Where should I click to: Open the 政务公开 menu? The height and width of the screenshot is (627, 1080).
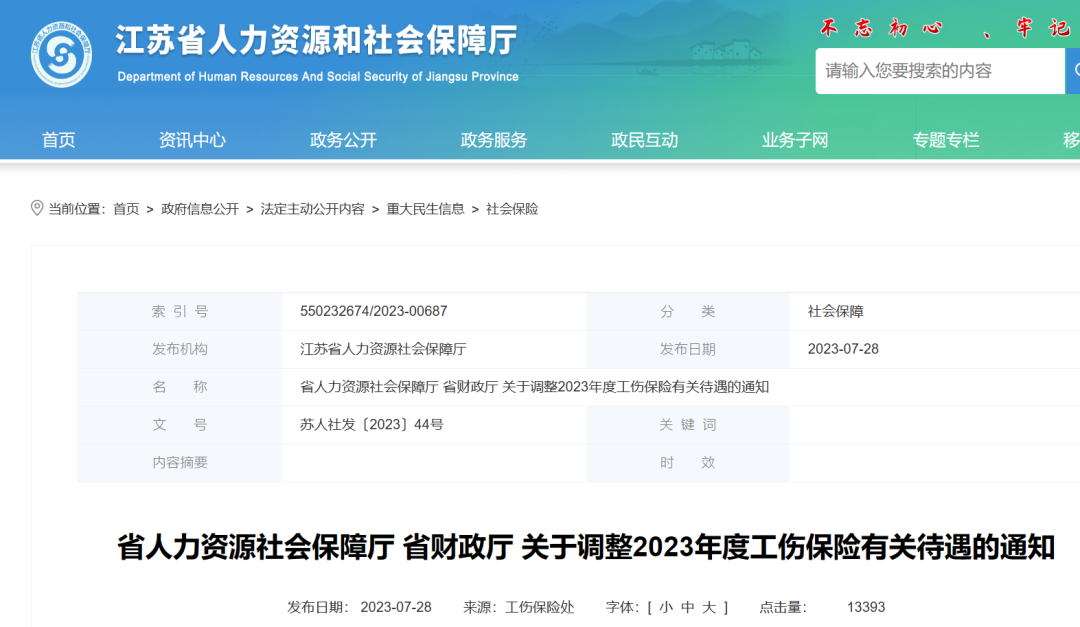[344, 140]
